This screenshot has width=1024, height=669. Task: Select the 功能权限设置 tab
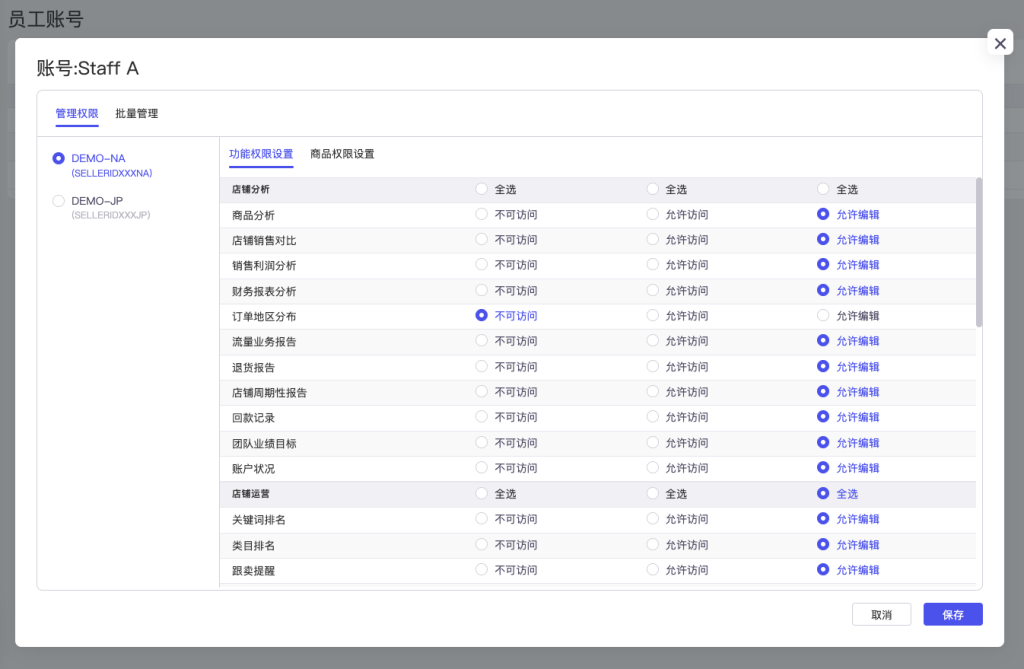pyautogui.click(x=261, y=154)
